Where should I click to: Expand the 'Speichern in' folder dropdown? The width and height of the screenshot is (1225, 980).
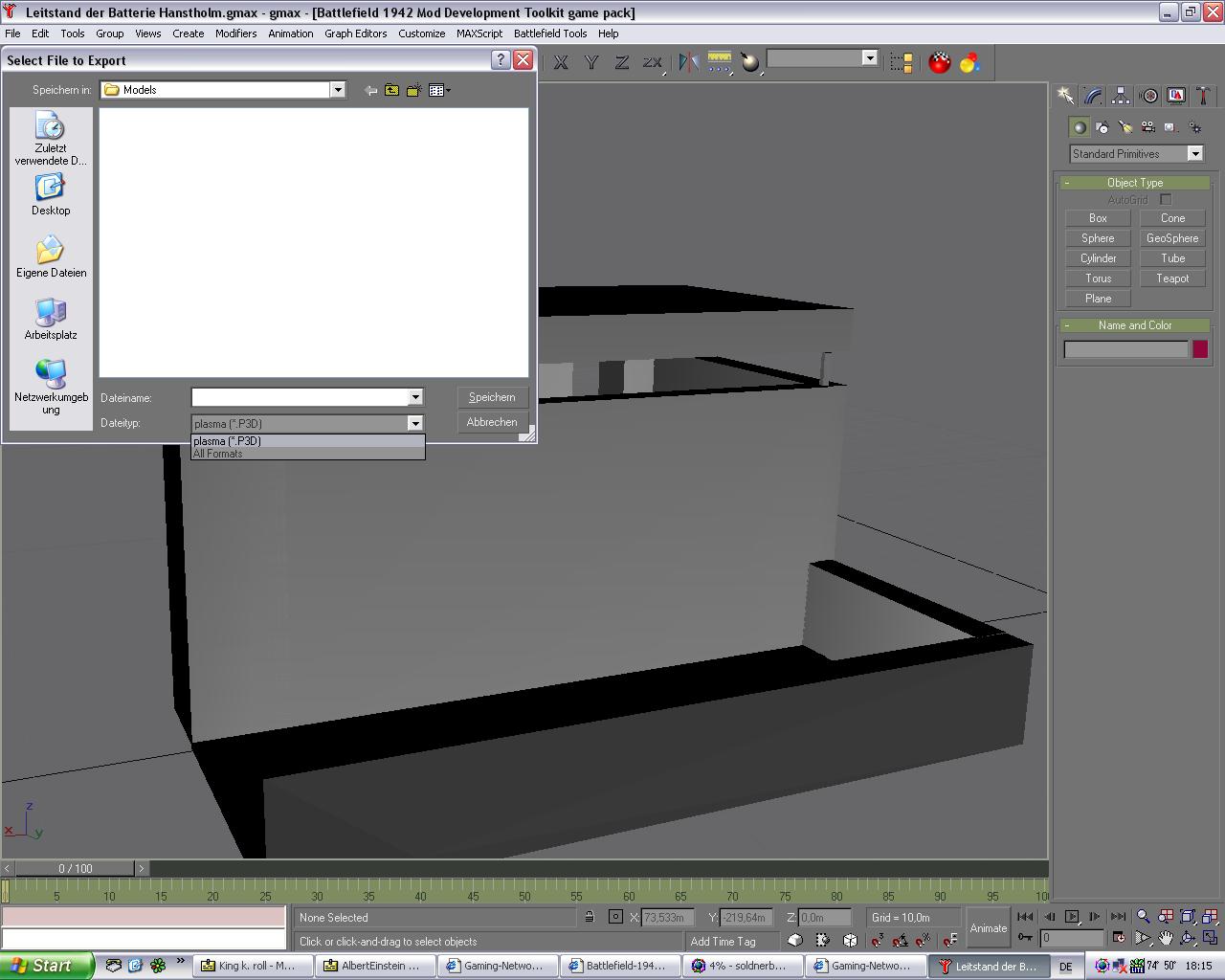pos(338,90)
